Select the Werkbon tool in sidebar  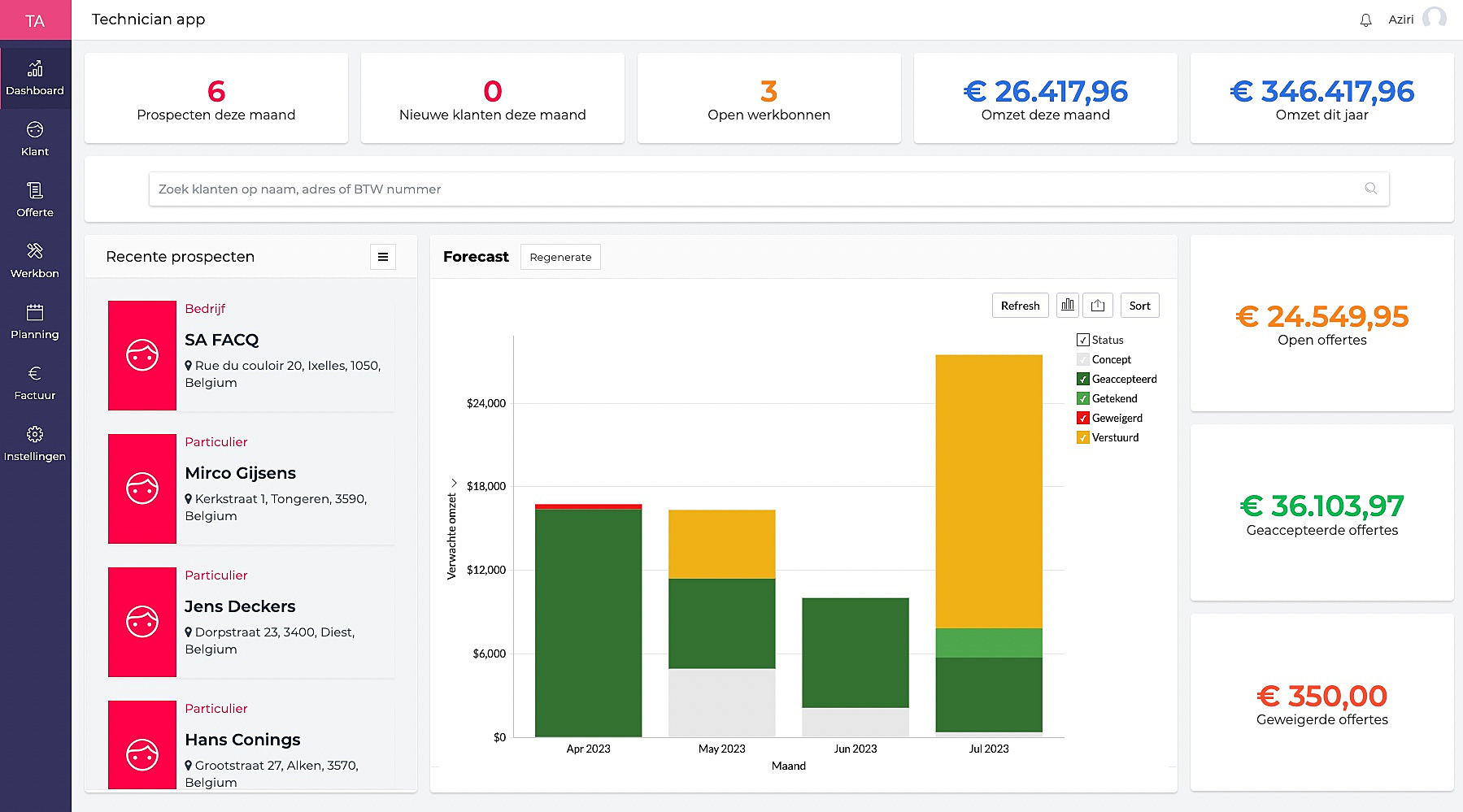(35, 262)
